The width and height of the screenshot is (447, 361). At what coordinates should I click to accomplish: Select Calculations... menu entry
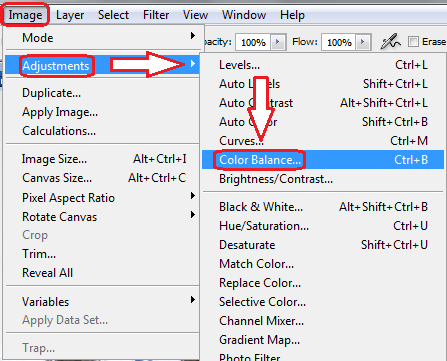click(x=102, y=131)
